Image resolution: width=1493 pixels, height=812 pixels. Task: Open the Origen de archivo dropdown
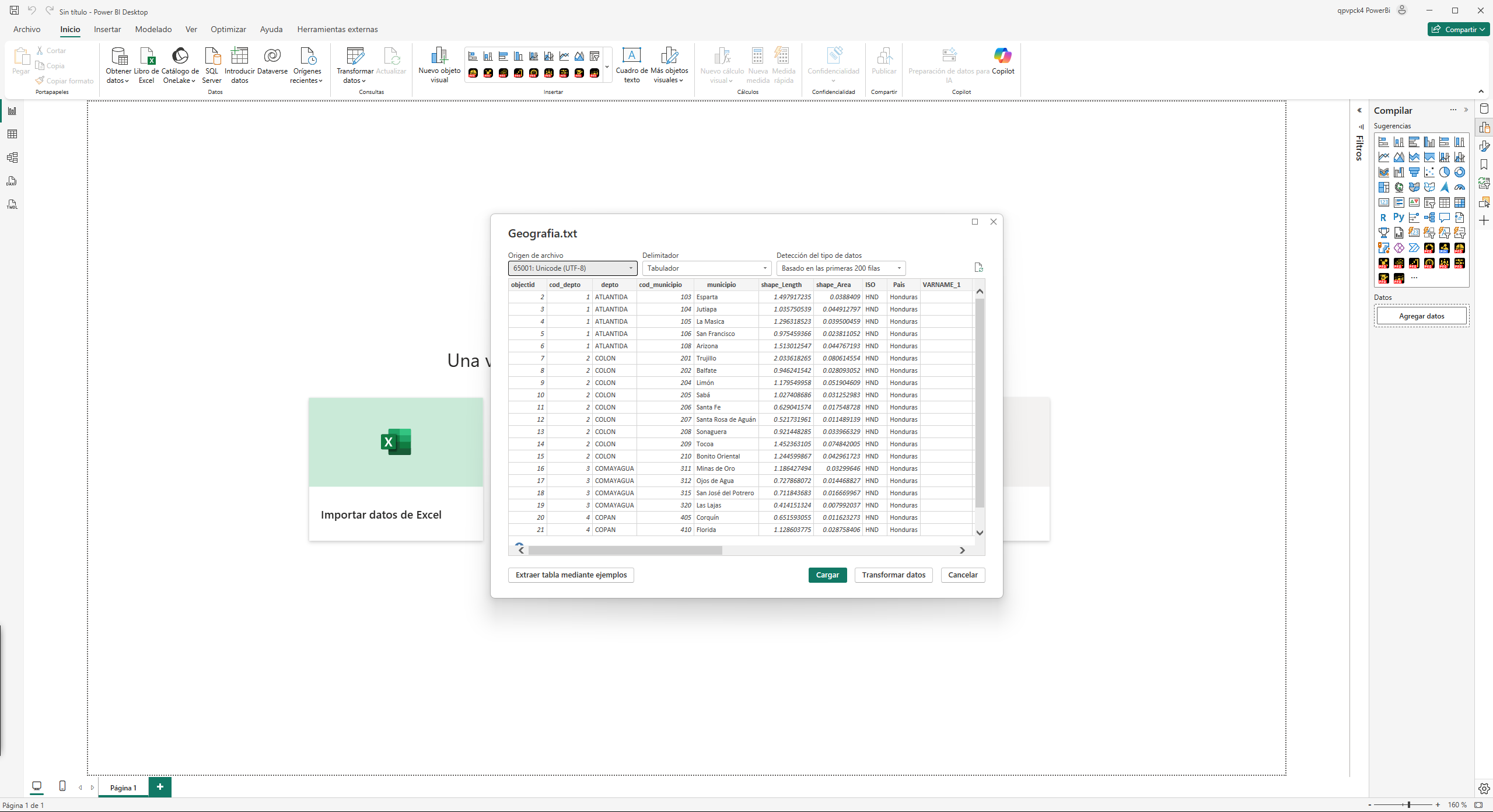tap(572, 268)
